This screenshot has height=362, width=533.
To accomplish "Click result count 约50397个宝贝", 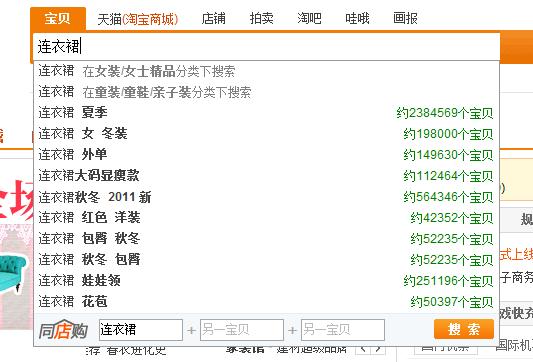I will 452,302.
